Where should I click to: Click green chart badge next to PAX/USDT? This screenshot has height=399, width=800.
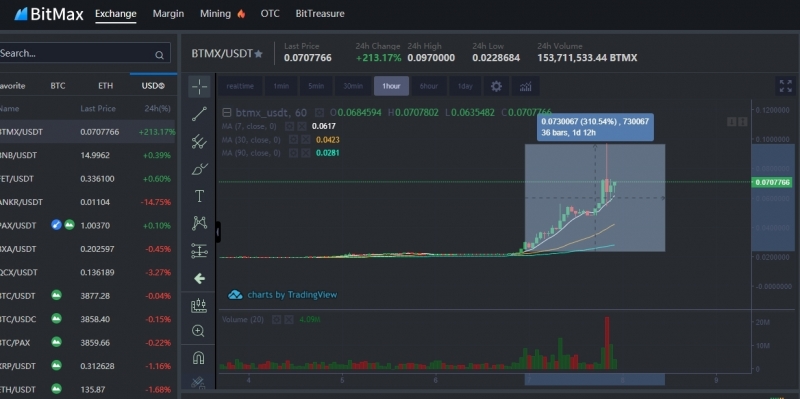pyautogui.click(x=69, y=225)
